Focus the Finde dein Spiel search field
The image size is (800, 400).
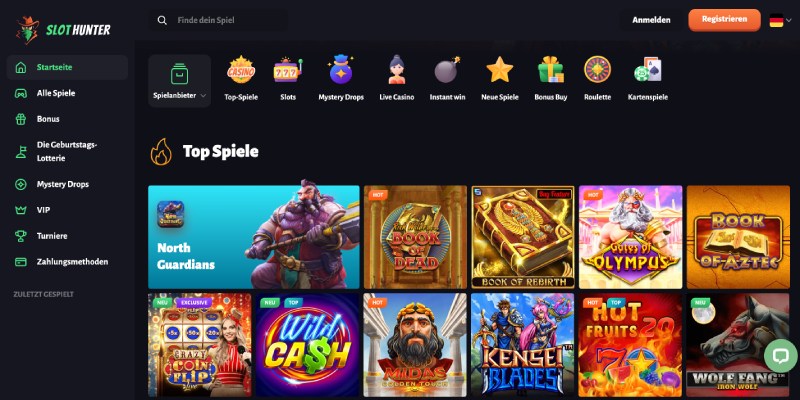[x=218, y=20]
